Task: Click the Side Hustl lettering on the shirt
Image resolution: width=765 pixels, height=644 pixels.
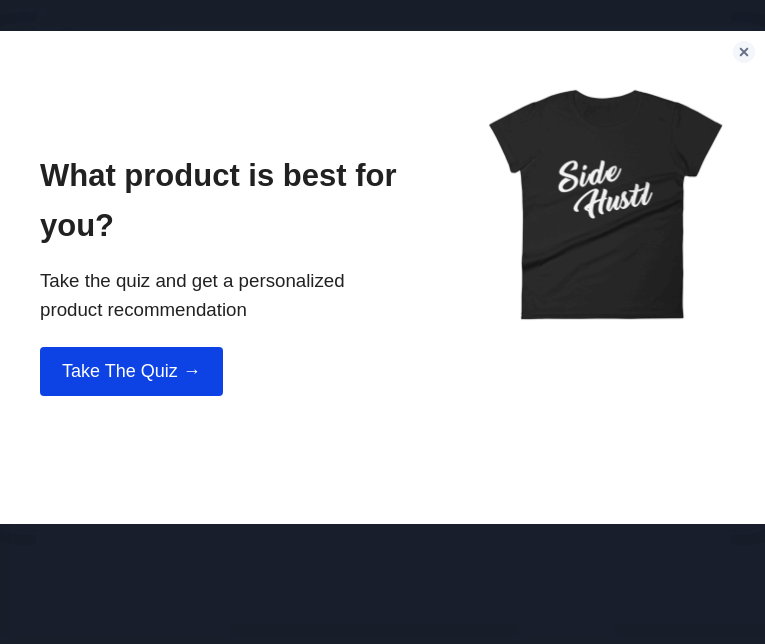Action: [x=604, y=188]
